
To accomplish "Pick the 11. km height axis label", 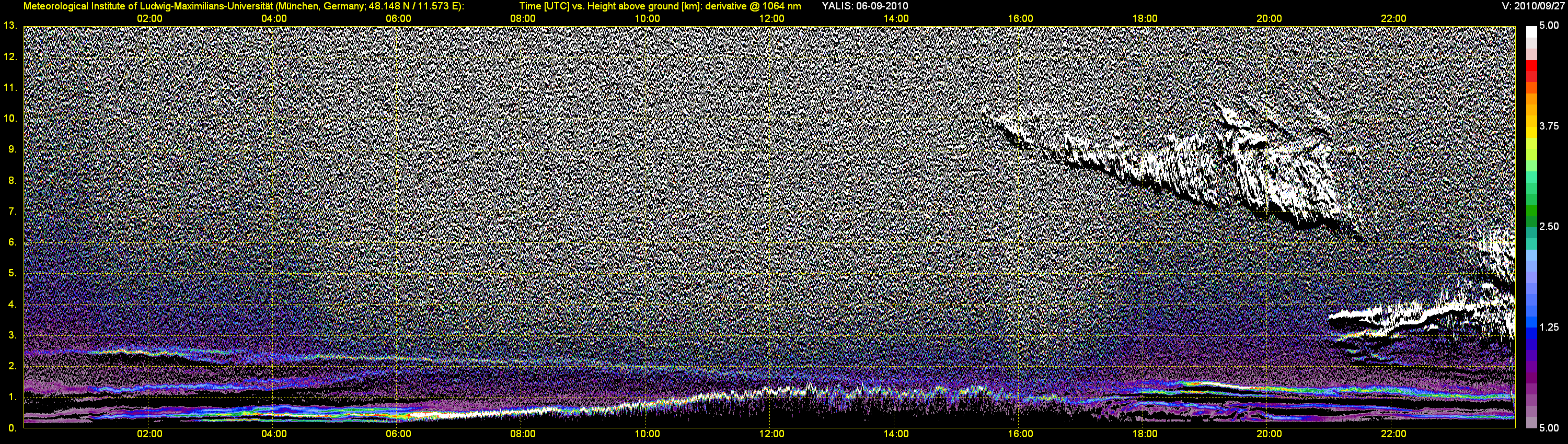I will pyautogui.click(x=10, y=88).
